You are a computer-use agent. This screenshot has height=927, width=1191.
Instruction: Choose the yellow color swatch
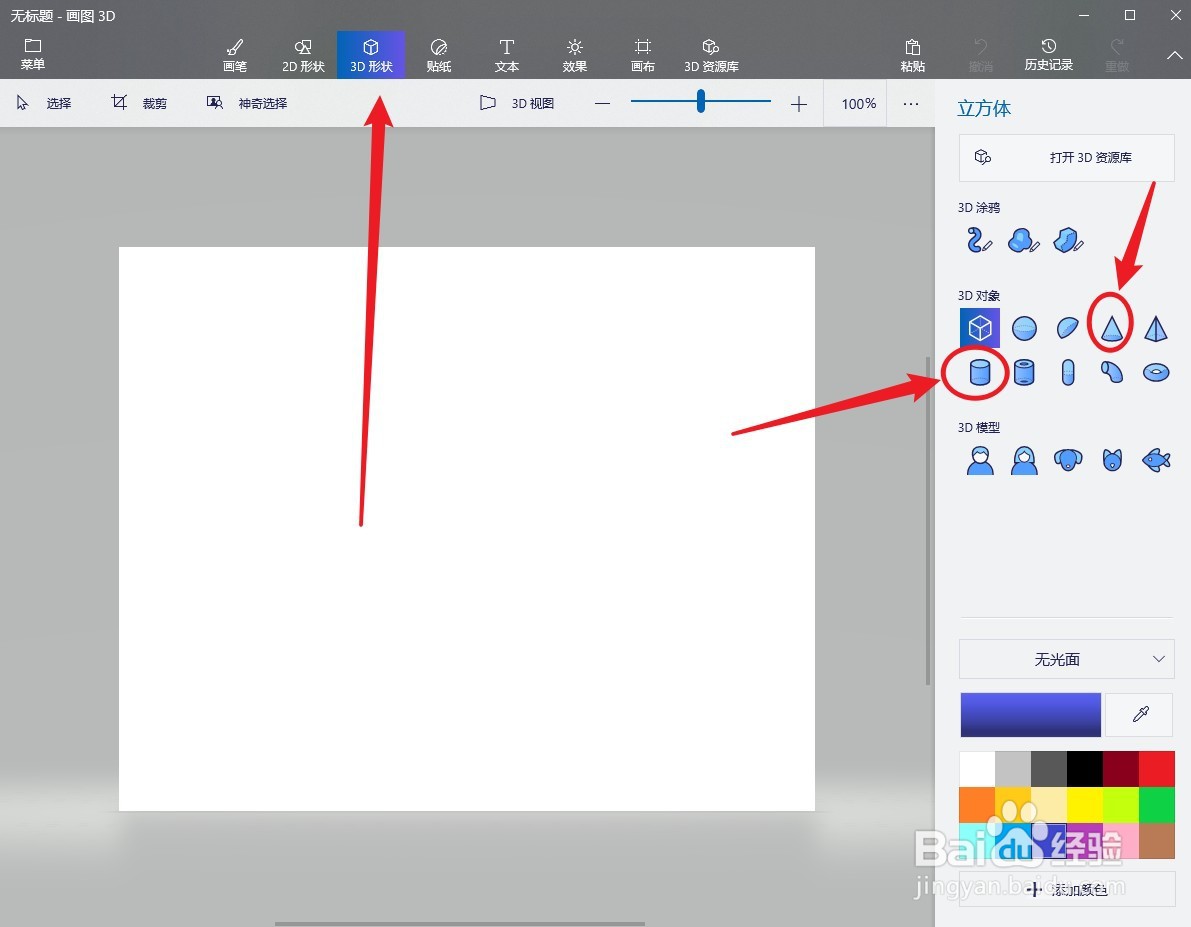1085,805
